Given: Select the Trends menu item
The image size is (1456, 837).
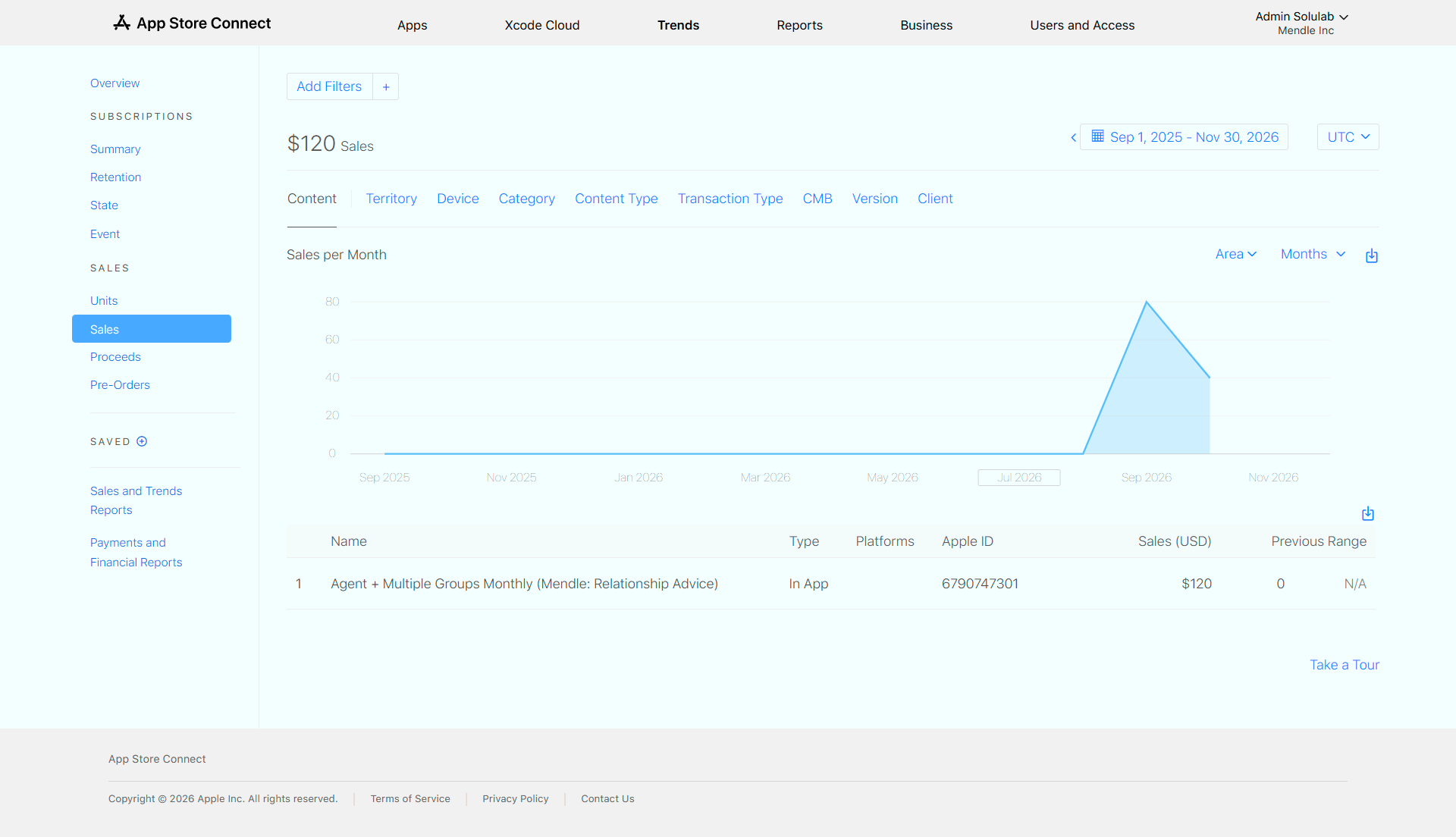Looking at the screenshot, I should click(x=678, y=25).
